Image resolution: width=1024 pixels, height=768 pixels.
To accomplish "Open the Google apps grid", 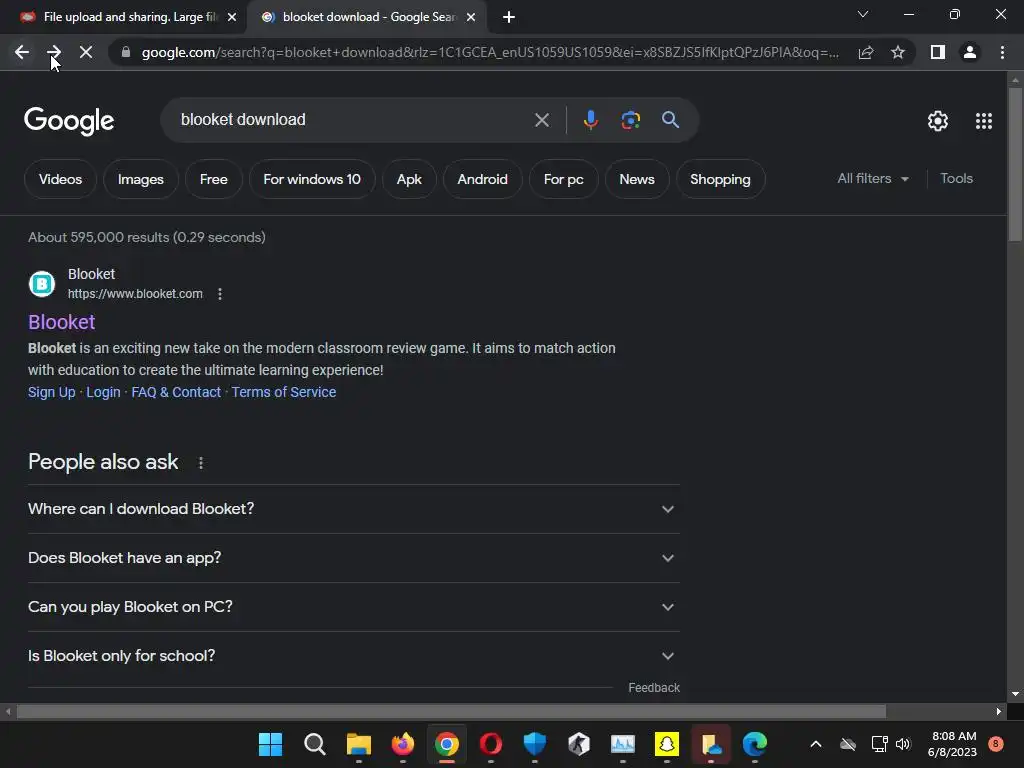I will (984, 121).
